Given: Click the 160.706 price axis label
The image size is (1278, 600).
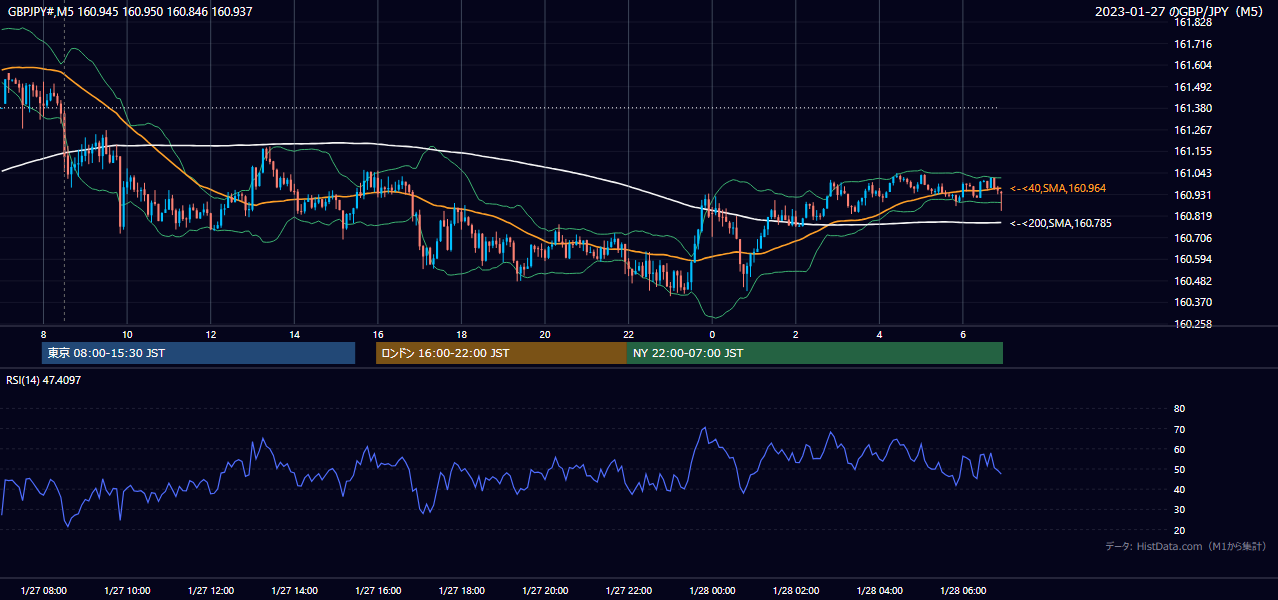Looking at the screenshot, I should 1192,238.
